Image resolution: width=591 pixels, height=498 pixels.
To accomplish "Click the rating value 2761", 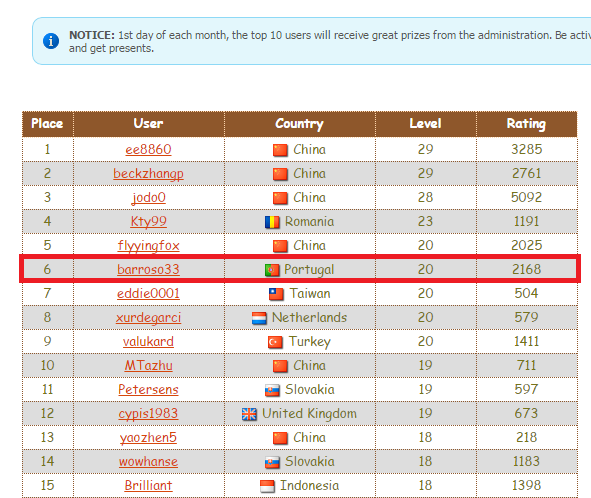I will 527,174.
